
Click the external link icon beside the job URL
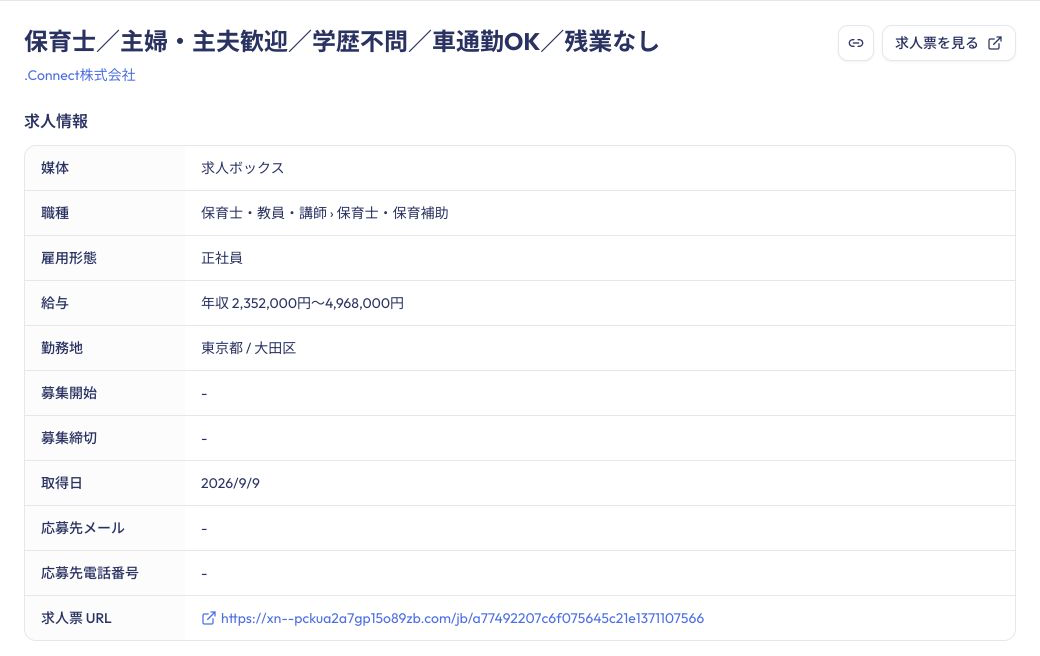pos(208,618)
